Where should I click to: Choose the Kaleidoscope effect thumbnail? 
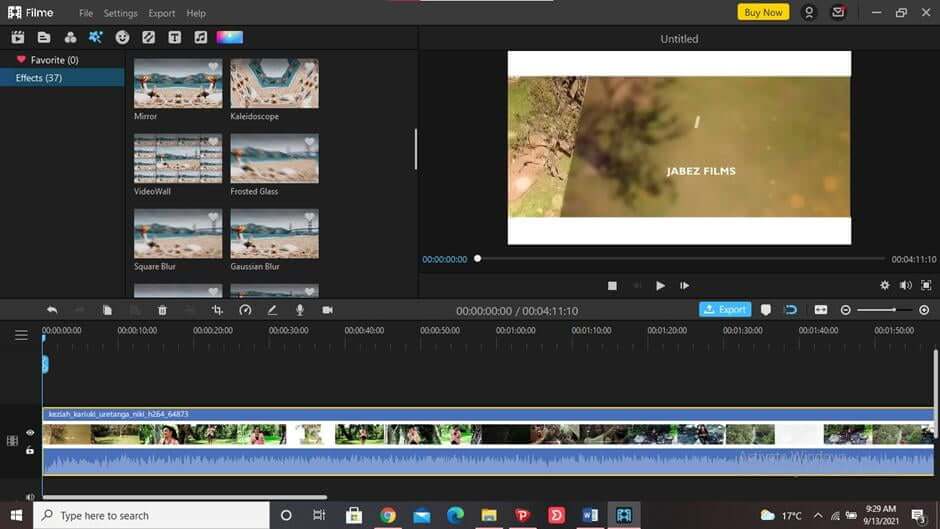click(x=275, y=83)
